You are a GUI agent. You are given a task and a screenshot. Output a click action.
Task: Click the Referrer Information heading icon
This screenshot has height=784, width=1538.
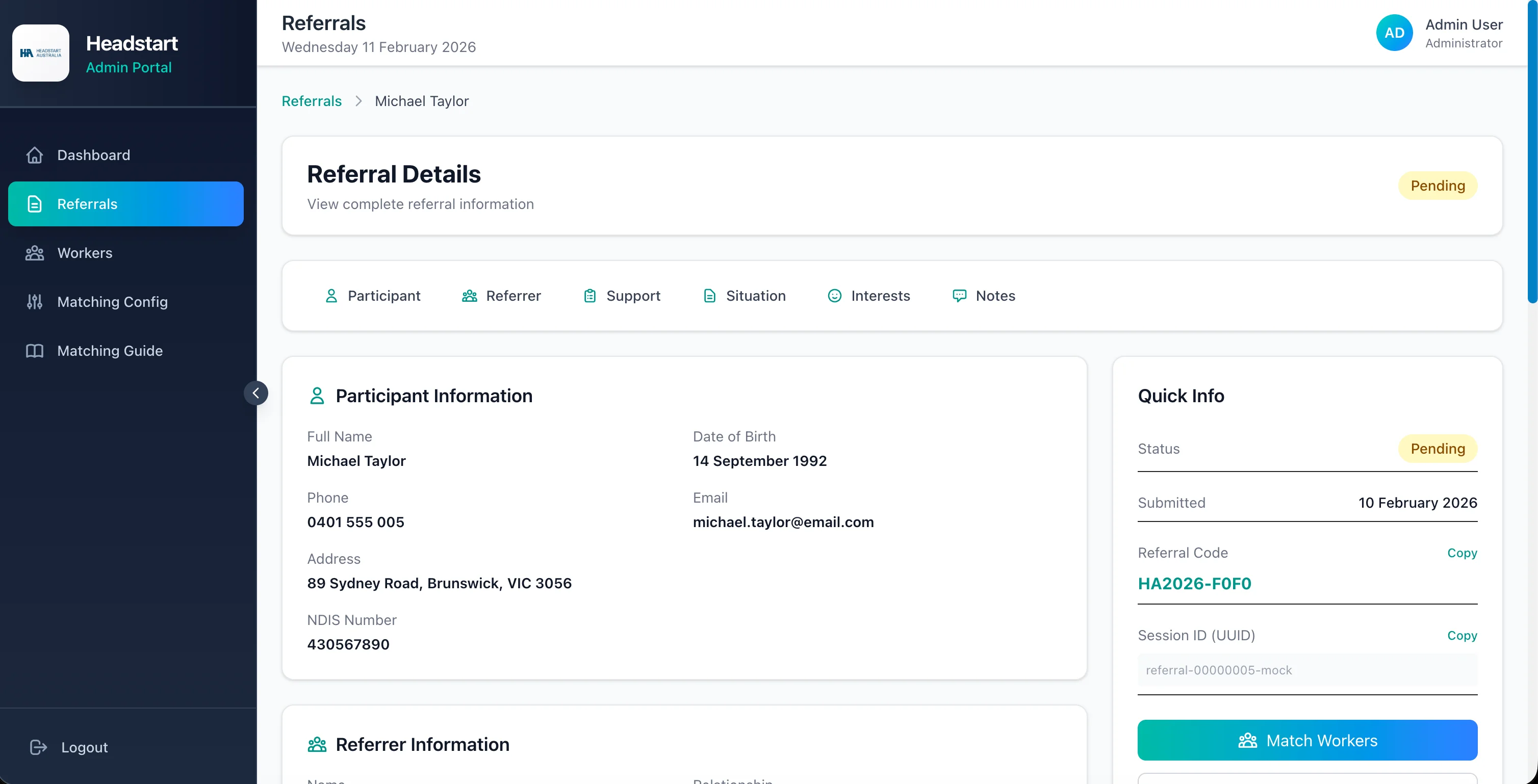pos(317,745)
